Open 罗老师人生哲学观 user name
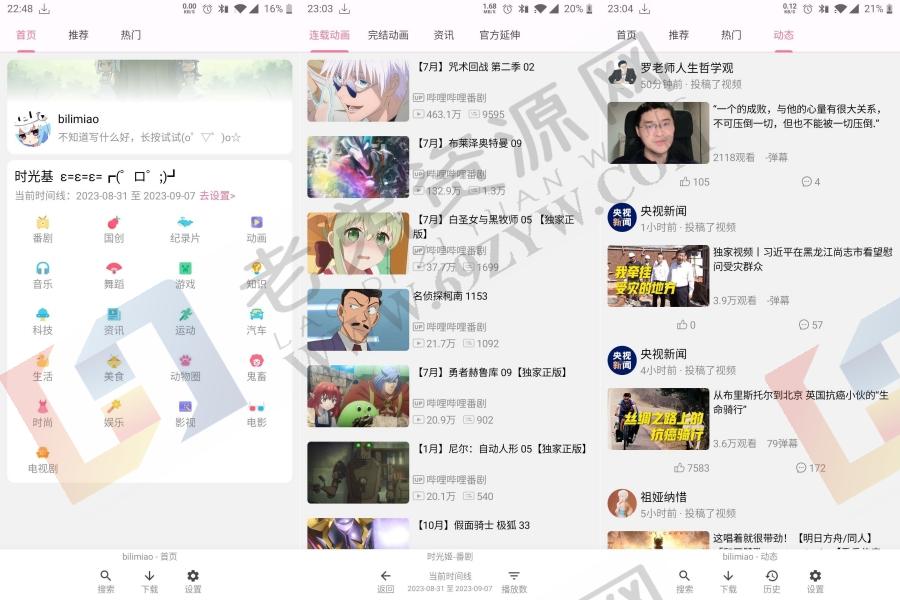 686,68
